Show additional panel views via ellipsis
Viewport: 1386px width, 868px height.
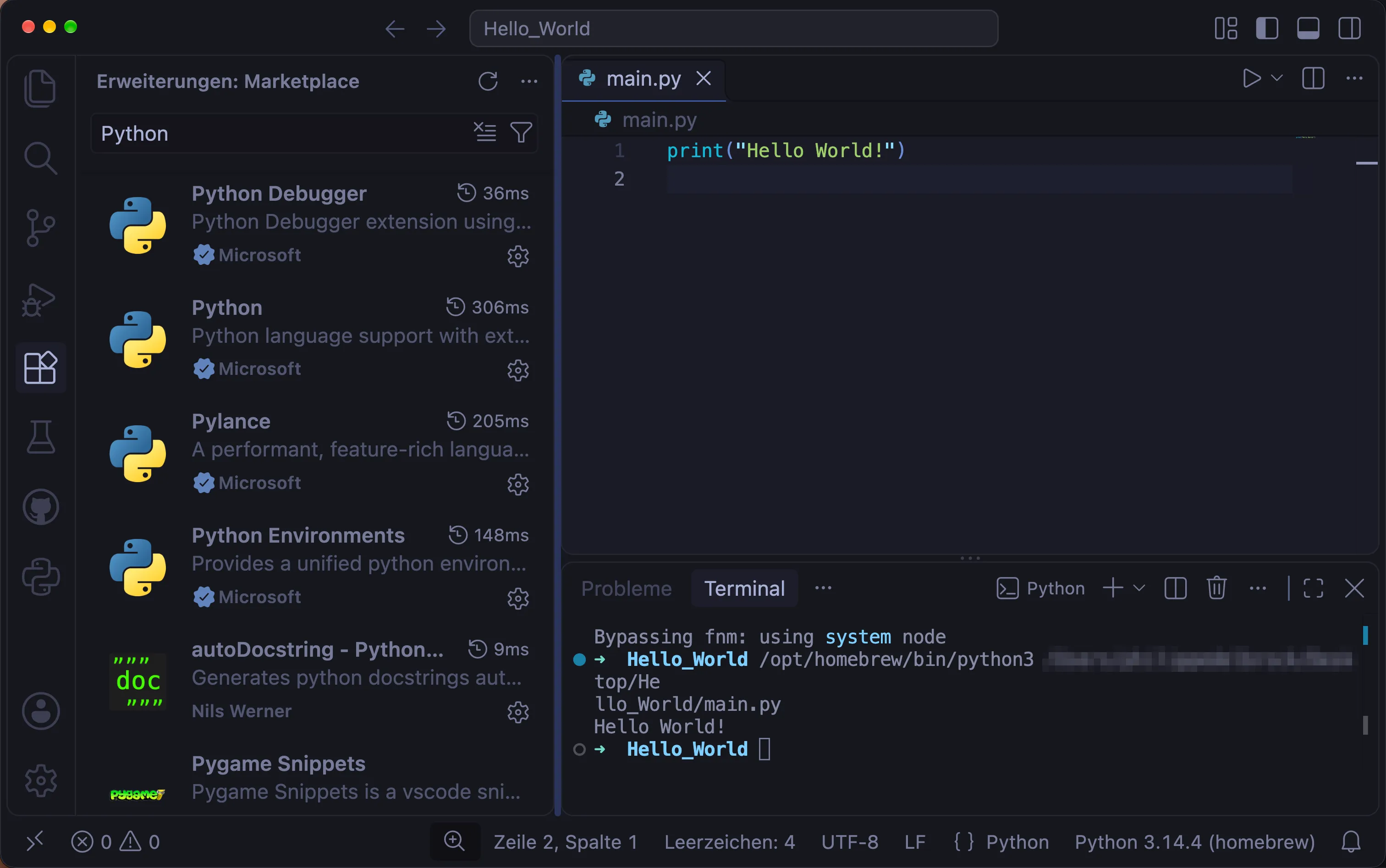823,588
